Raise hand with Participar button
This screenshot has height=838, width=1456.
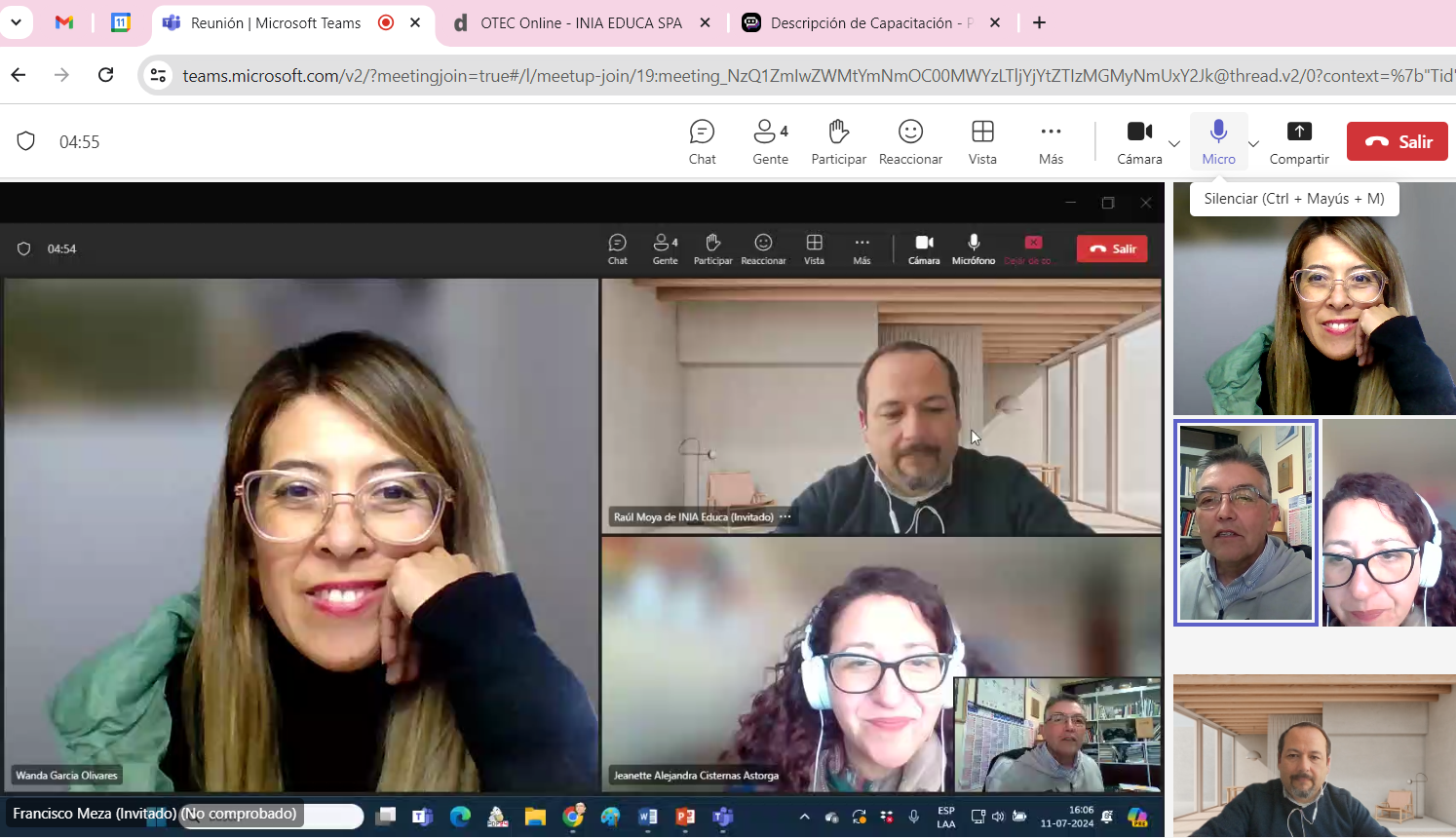pyautogui.click(x=838, y=142)
